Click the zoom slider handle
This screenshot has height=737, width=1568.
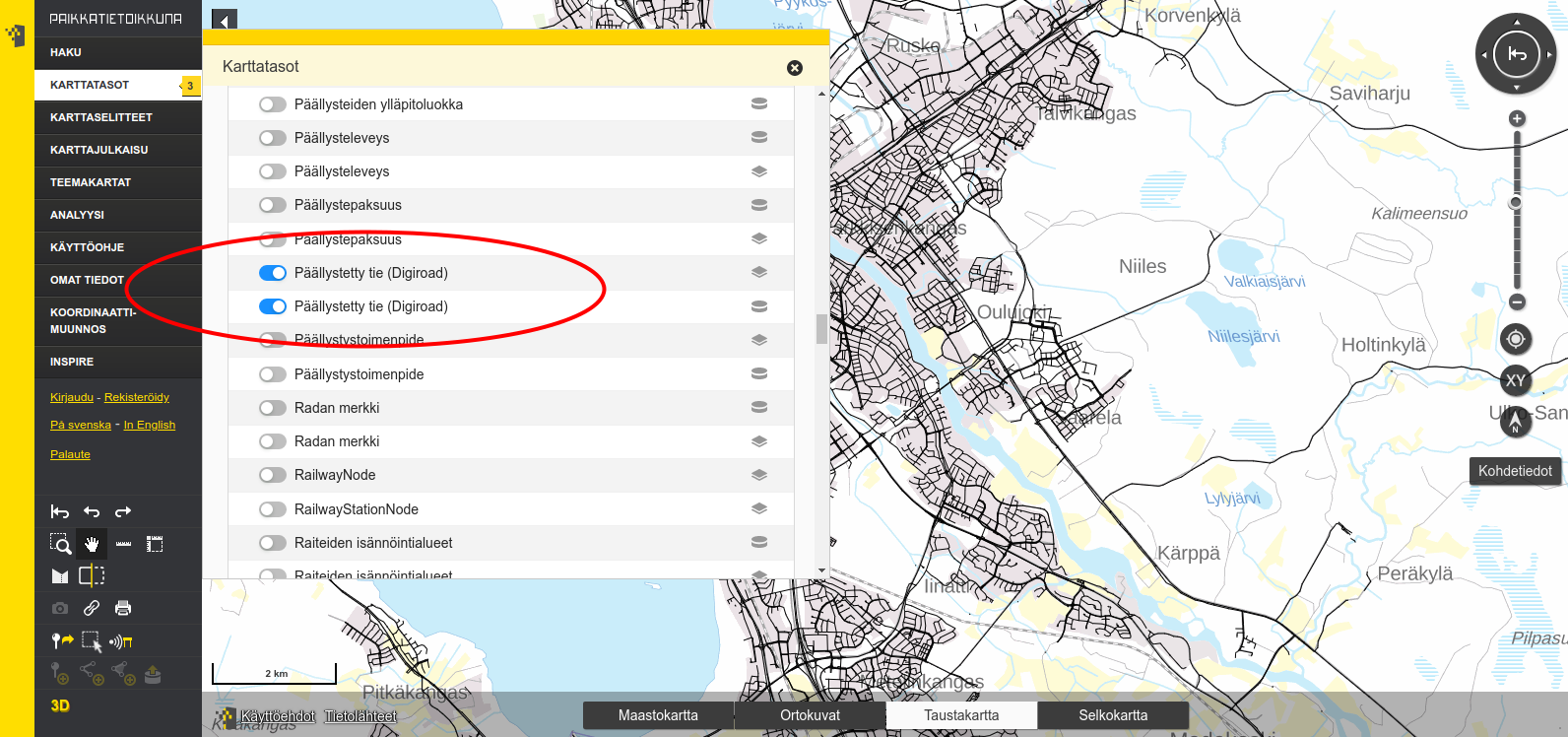[x=1516, y=202]
